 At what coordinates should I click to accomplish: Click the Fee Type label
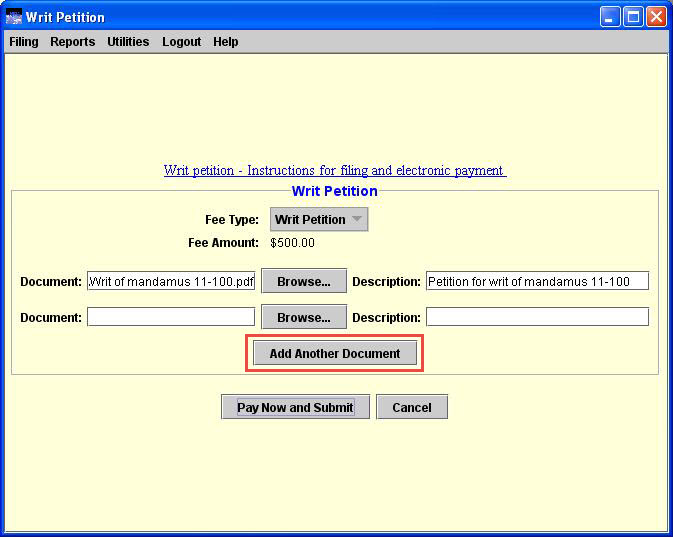(232, 220)
